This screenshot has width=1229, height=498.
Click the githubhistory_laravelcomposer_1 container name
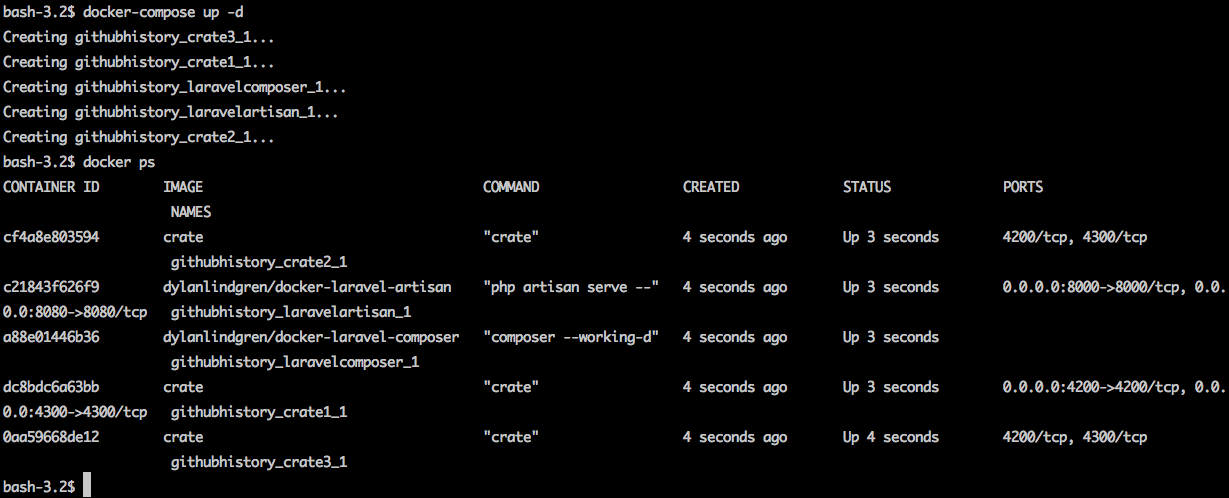click(x=295, y=362)
